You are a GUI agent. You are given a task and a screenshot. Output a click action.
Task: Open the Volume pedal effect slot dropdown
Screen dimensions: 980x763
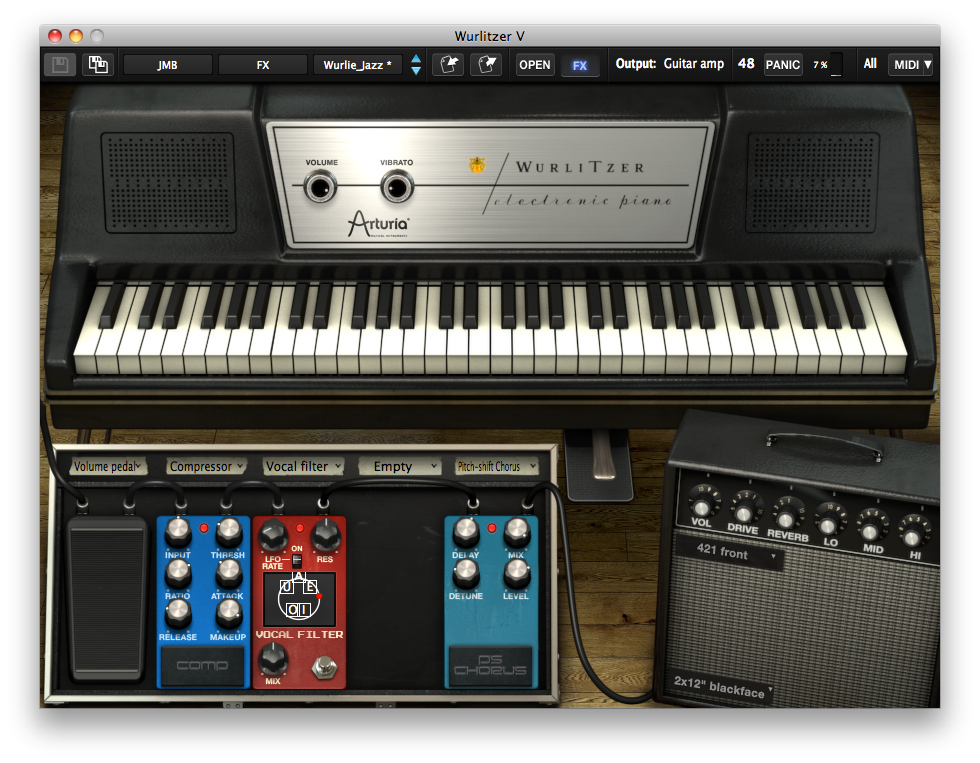[107, 466]
